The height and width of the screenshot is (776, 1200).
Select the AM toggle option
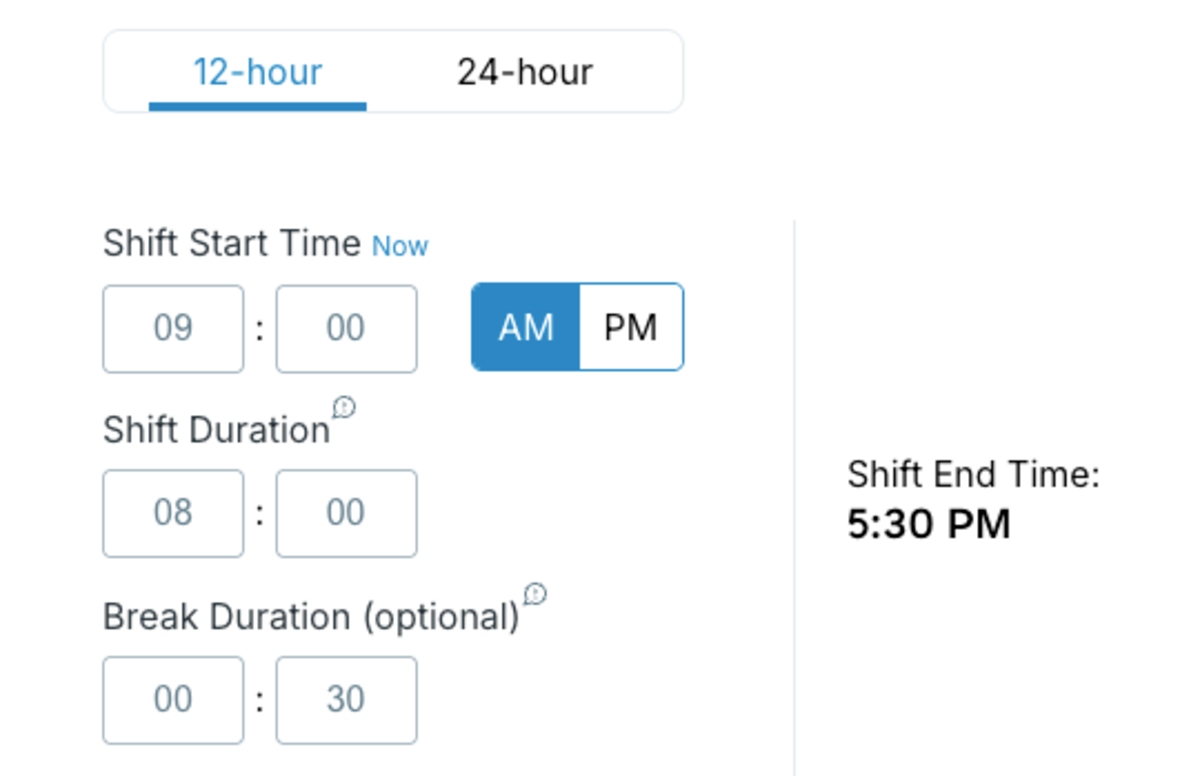527,327
